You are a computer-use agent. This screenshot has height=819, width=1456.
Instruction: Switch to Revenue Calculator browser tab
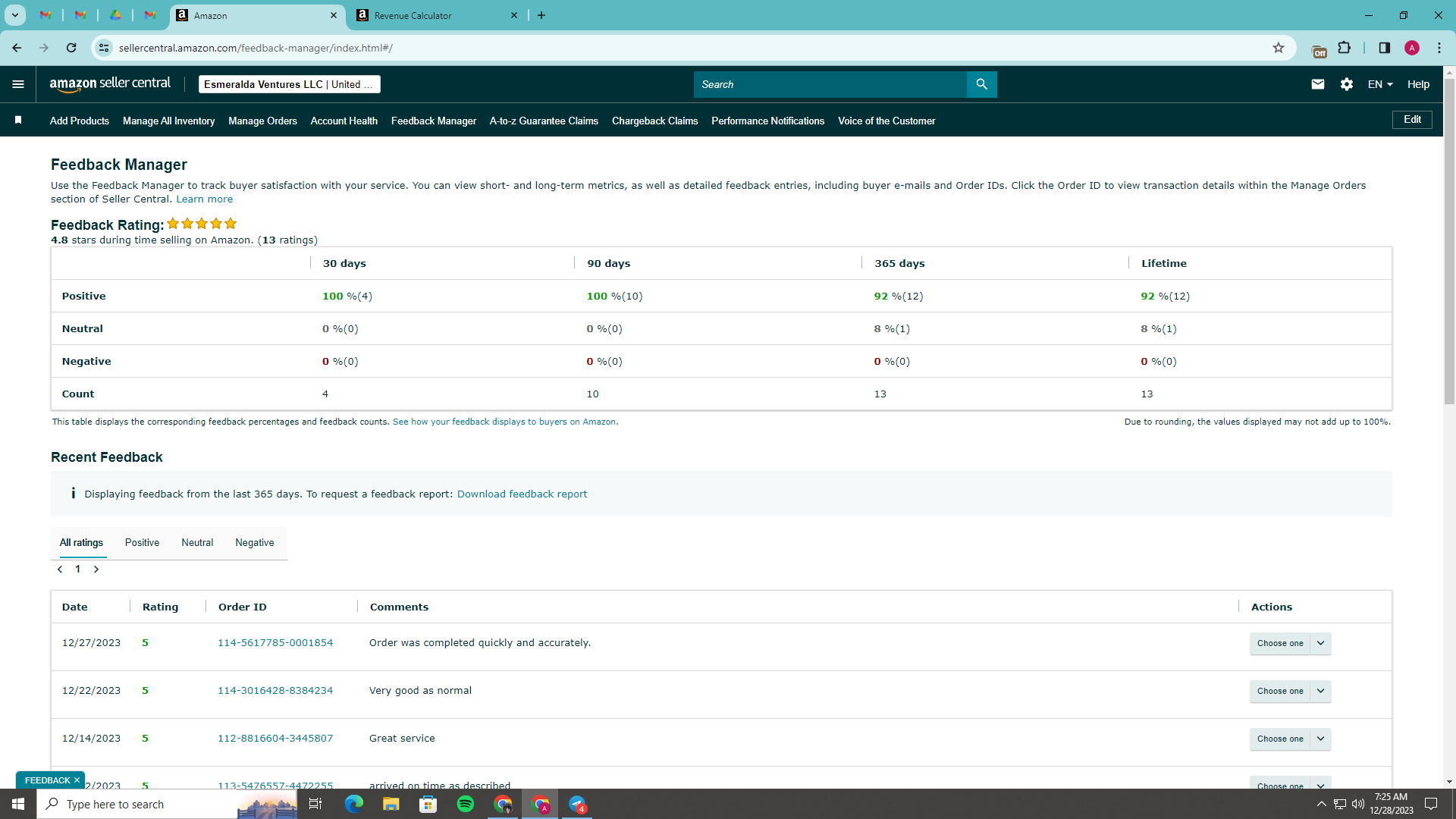[x=438, y=15]
